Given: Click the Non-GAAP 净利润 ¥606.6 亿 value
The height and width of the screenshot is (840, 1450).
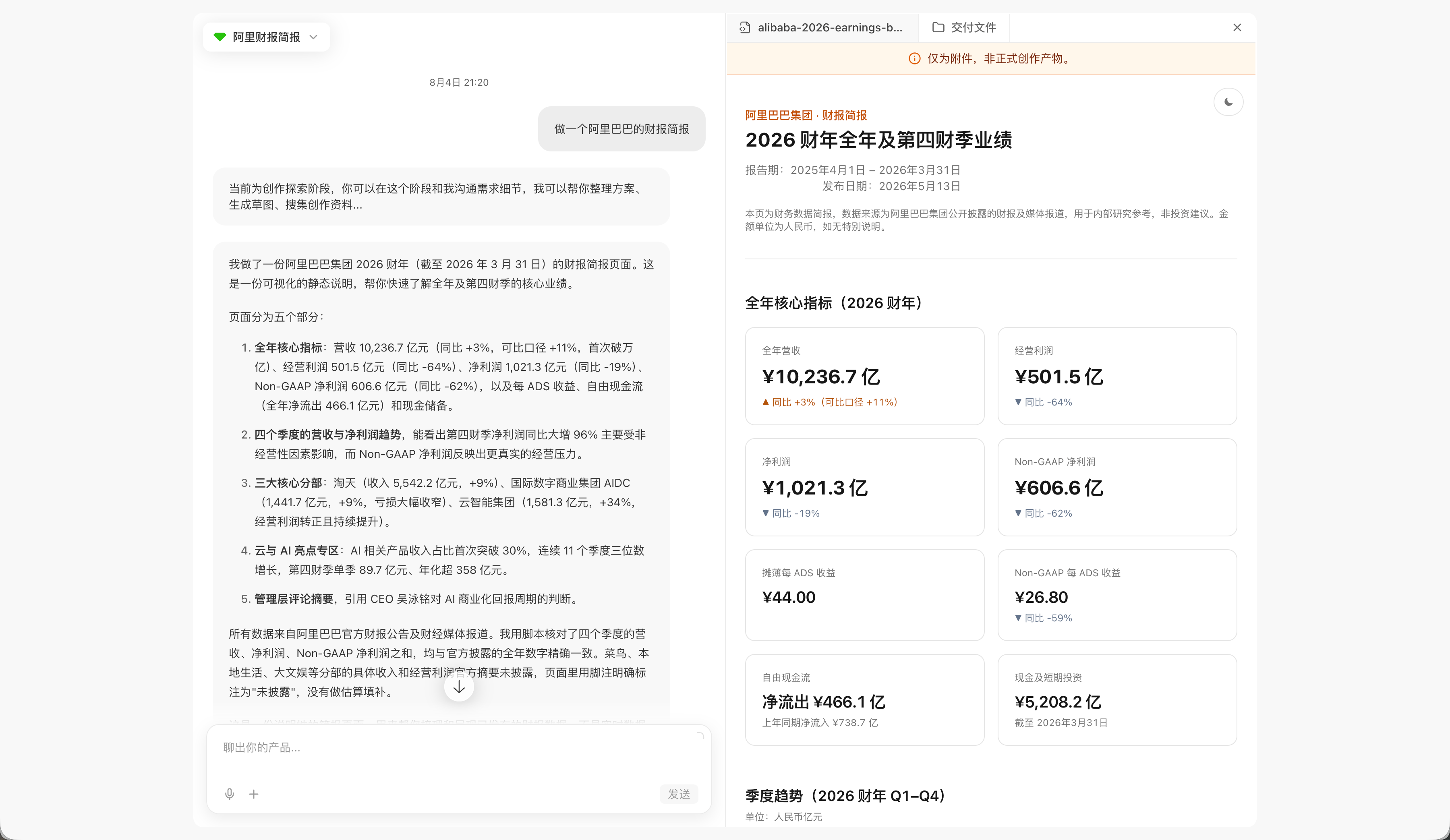Looking at the screenshot, I should (x=1058, y=488).
